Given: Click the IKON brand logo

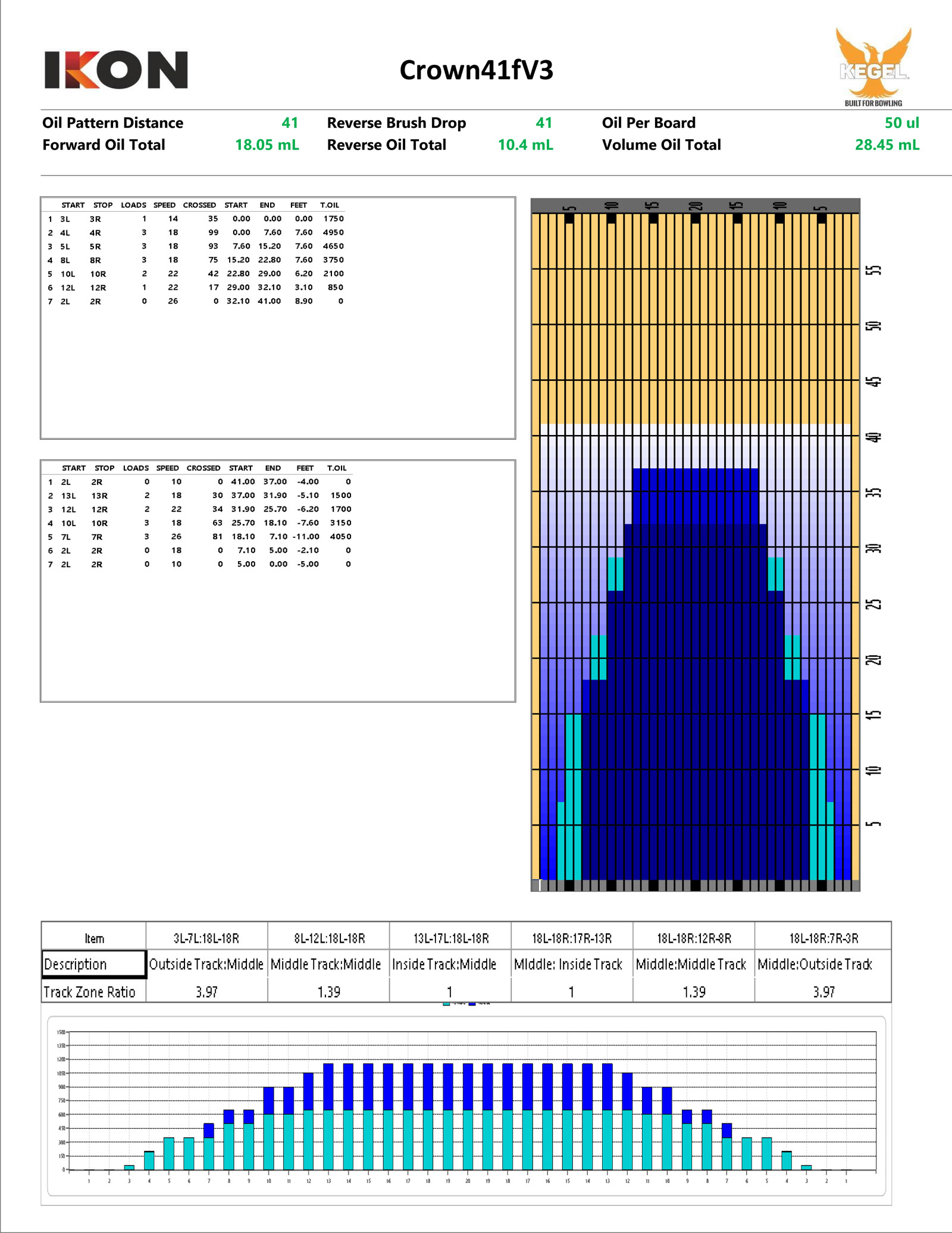Looking at the screenshot, I should [x=116, y=70].
